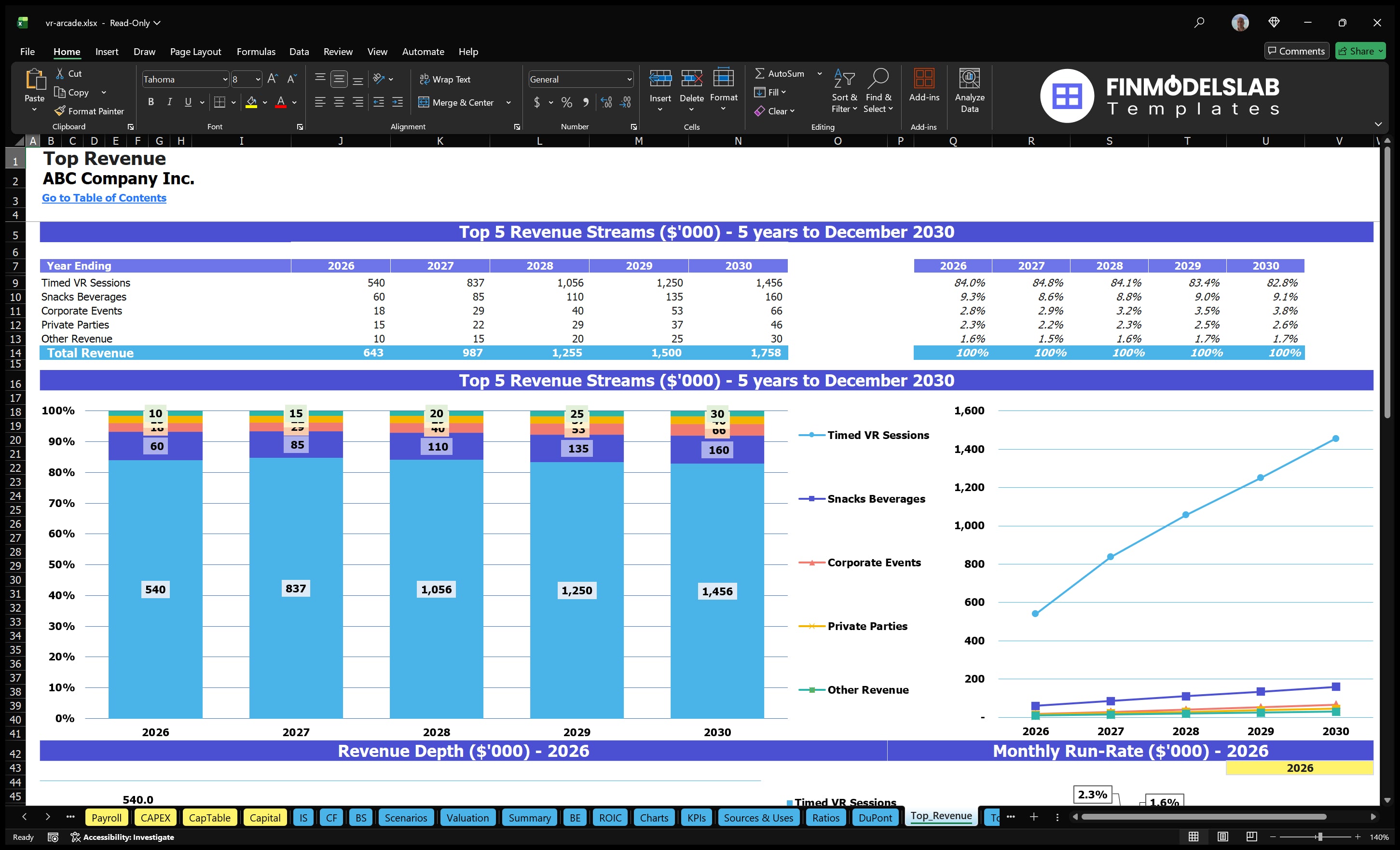
Task: Toggle underline formatting
Action: (188, 102)
